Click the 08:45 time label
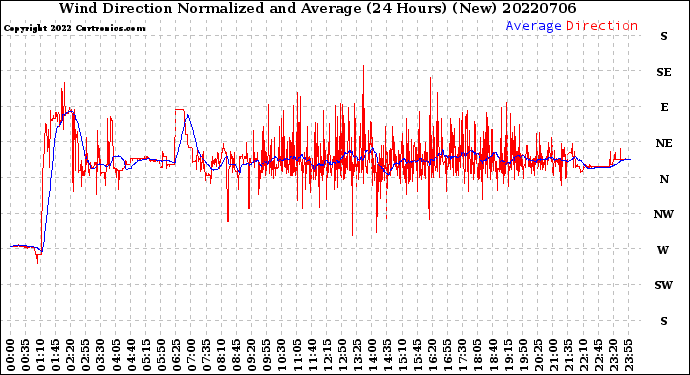Viewport: 690px width, 375px height. 236,355
